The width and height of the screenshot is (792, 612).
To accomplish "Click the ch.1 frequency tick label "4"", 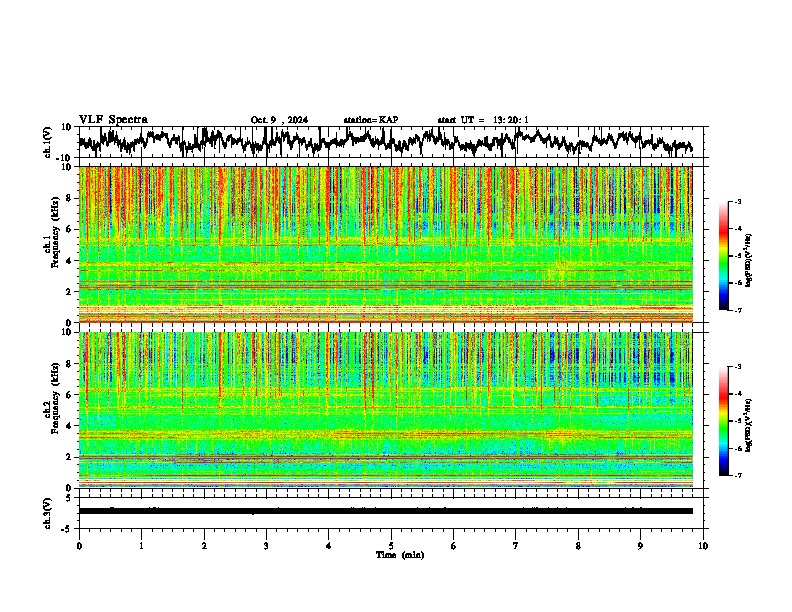I will pos(69,261).
